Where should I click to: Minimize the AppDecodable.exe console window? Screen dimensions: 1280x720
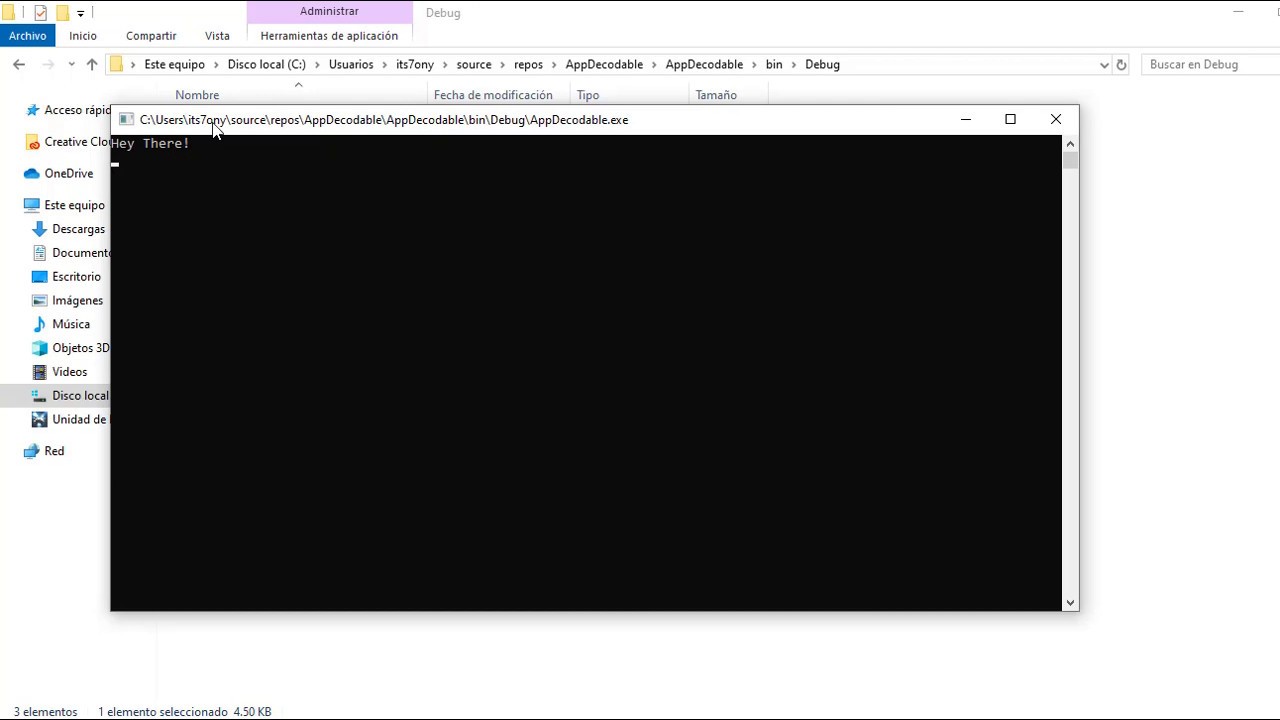click(x=965, y=119)
